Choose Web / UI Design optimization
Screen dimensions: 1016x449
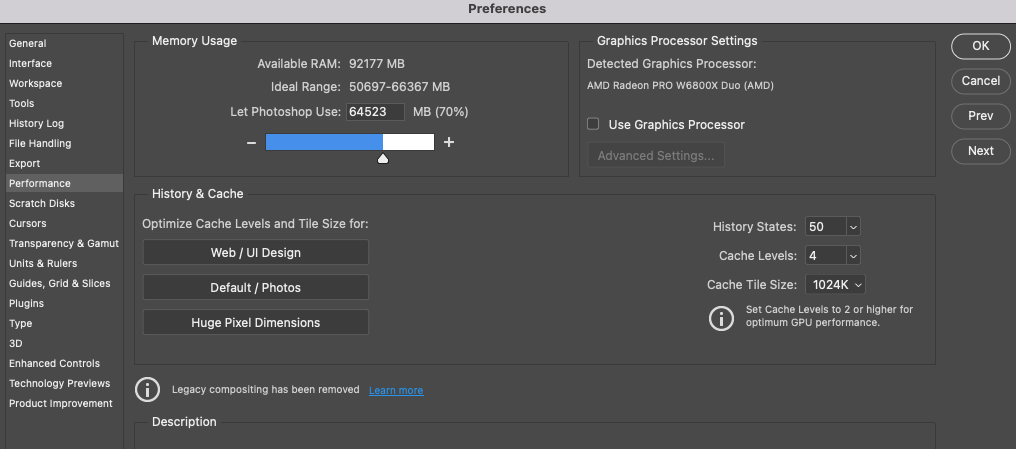(x=255, y=253)
